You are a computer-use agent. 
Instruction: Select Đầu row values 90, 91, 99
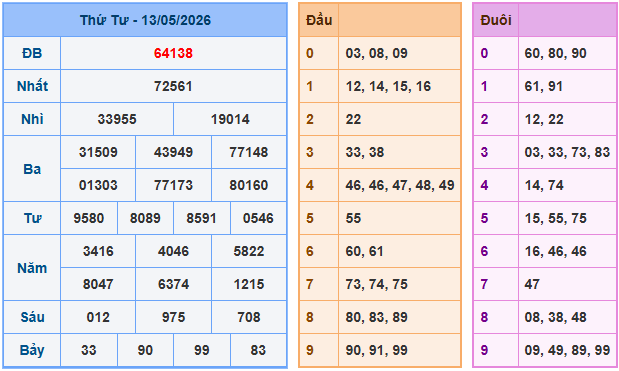[x=377, y=350]
